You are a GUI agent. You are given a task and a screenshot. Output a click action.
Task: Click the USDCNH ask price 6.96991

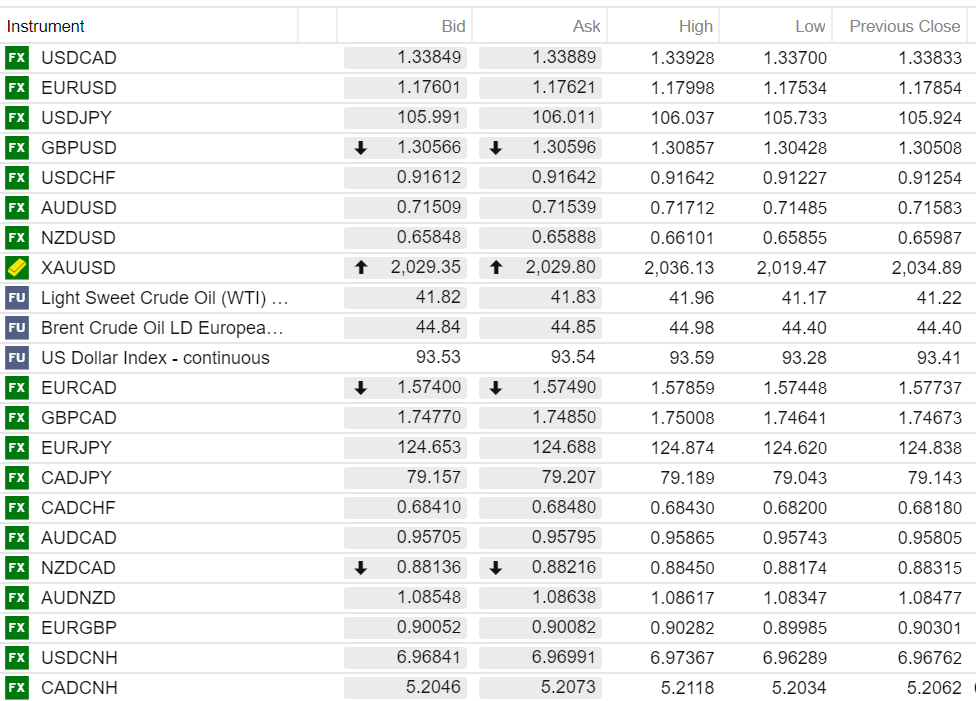564,658
